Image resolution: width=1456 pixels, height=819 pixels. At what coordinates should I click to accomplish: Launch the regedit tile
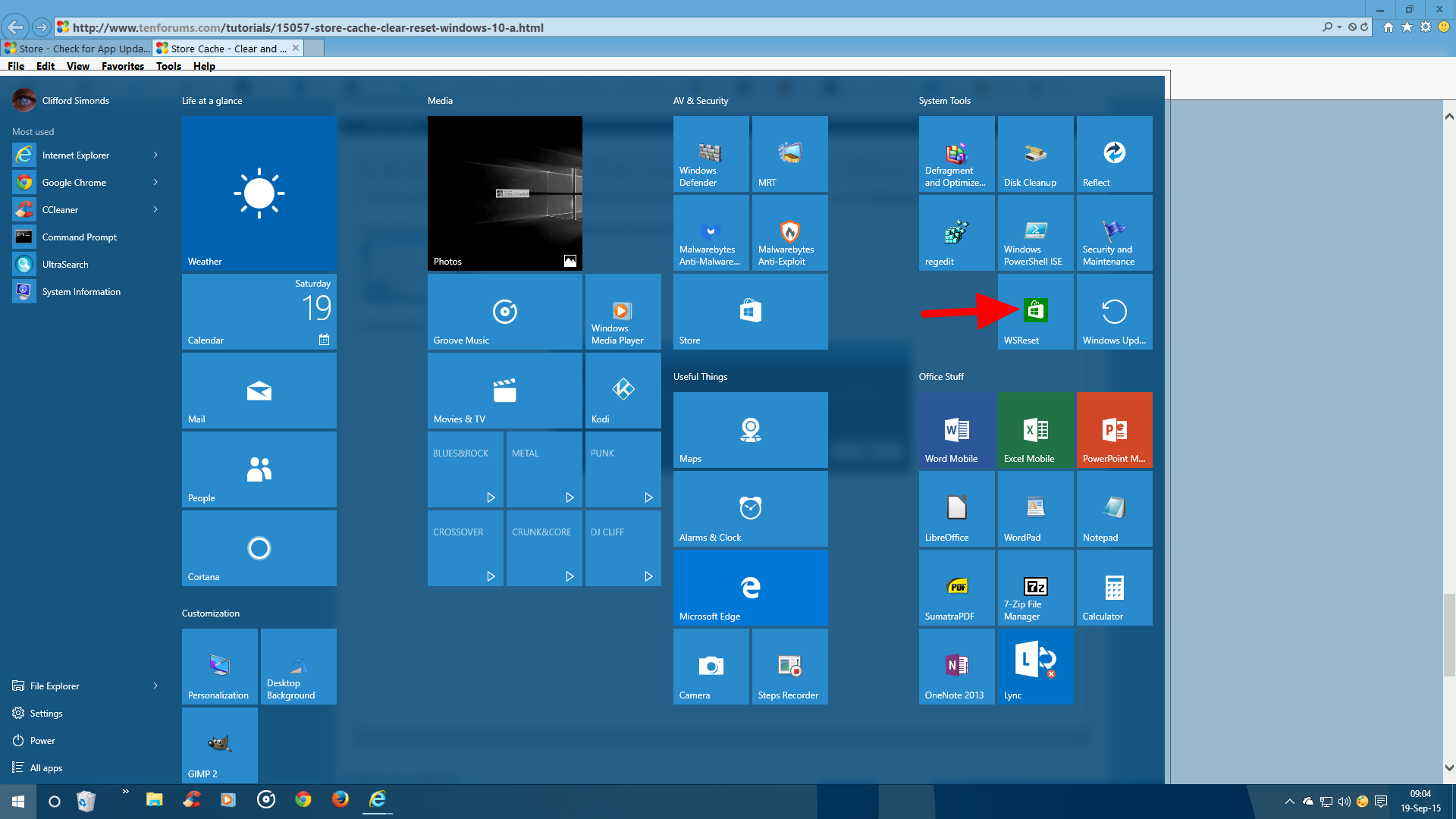(956, 233)
